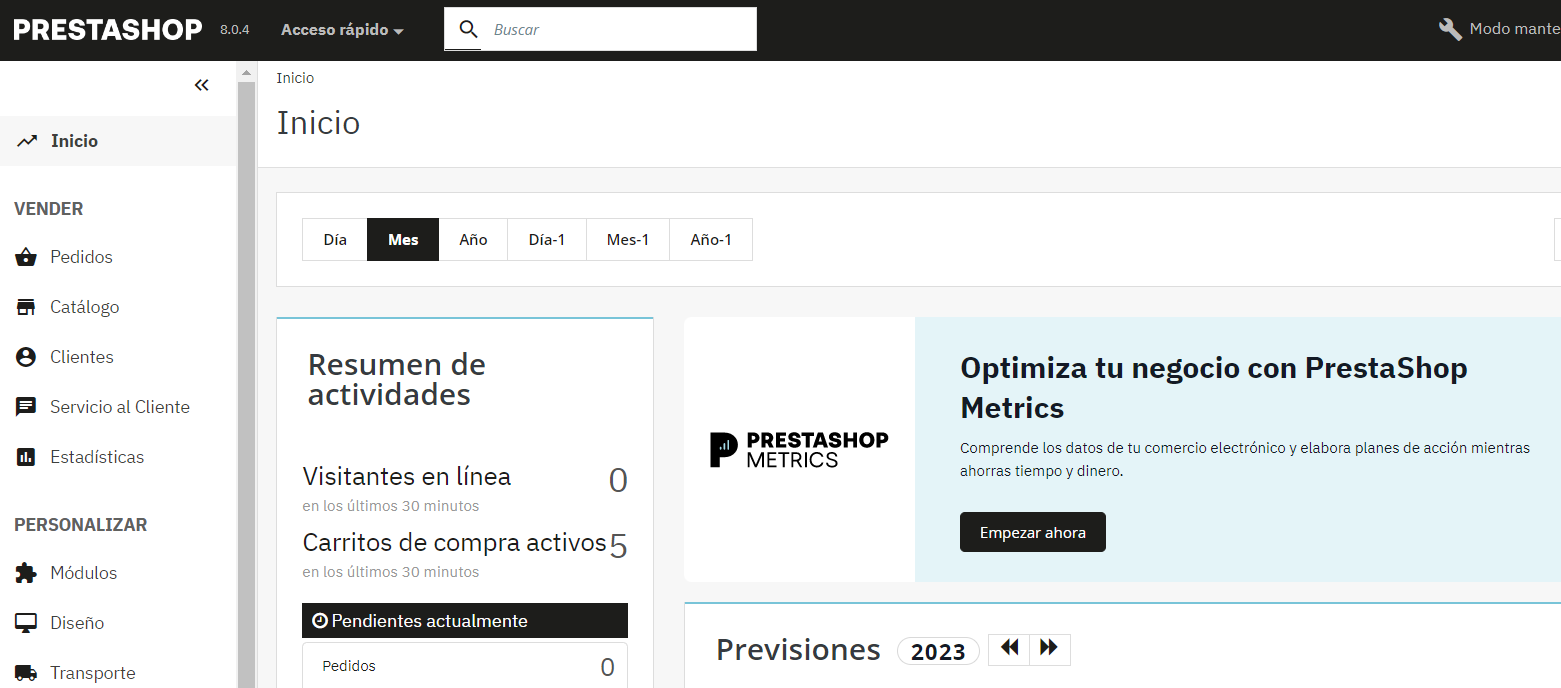Click the Pendientes actualmente header
The height and width of the screenshot is (688, 1561).
point(465,621)
